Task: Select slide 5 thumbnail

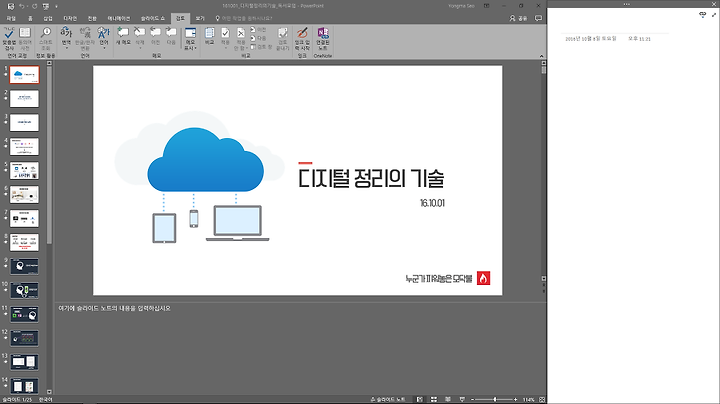Action: pos(24,170)
